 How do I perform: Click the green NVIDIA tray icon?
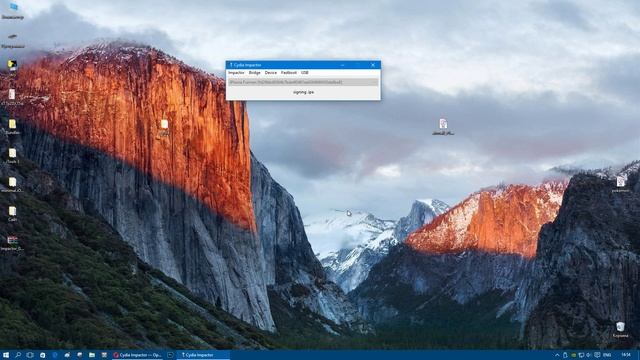point(573,355)
